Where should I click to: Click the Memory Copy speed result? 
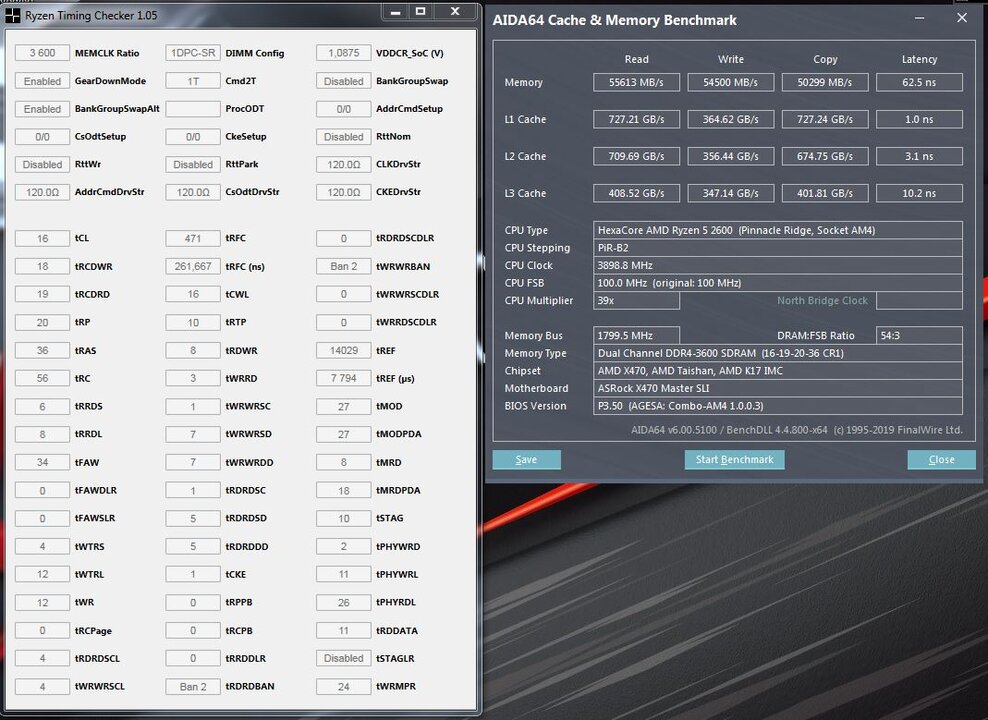coord(825,83)
